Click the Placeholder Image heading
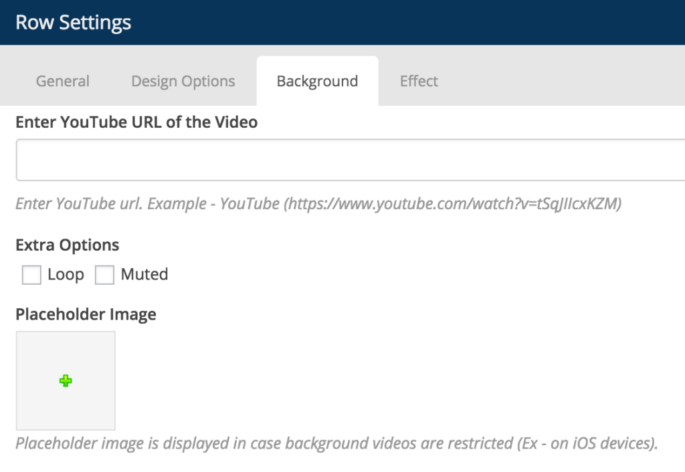 [86, 315]
